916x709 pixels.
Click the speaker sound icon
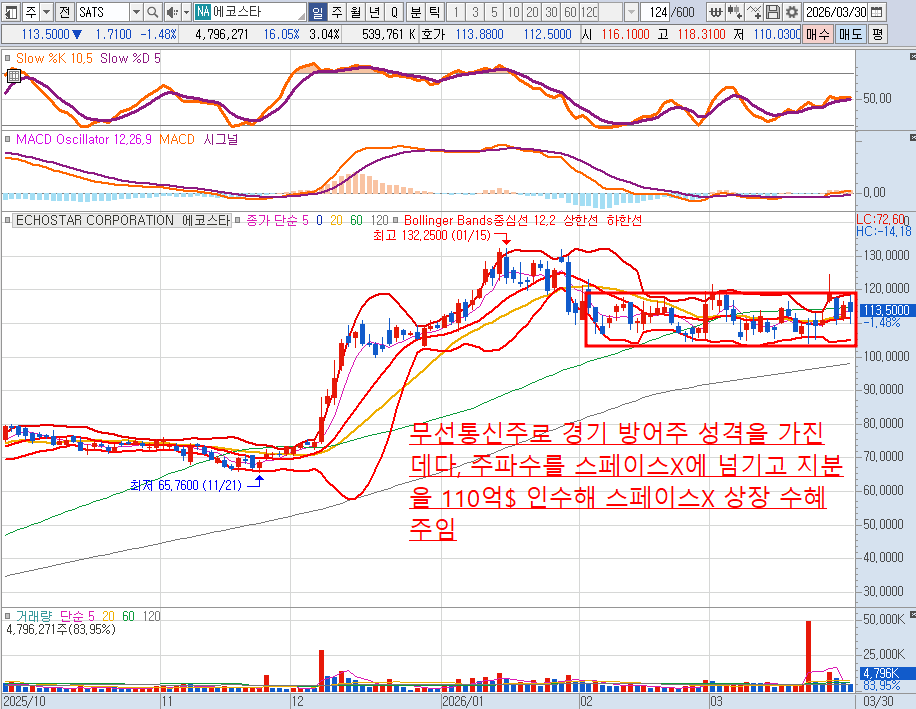tap(171, 12)
